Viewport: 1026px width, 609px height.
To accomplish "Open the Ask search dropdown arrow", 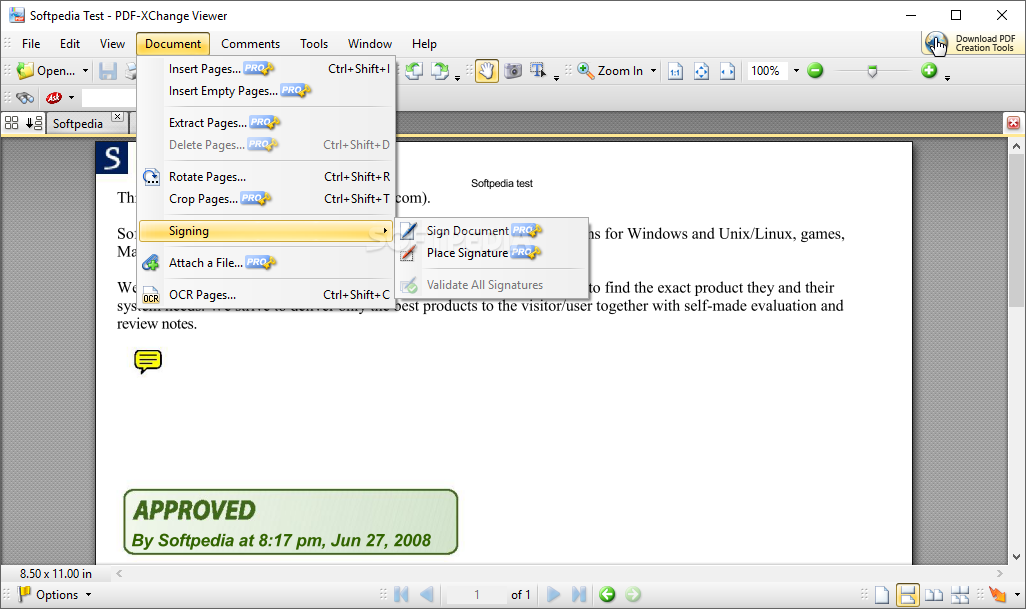I will 71,98.
